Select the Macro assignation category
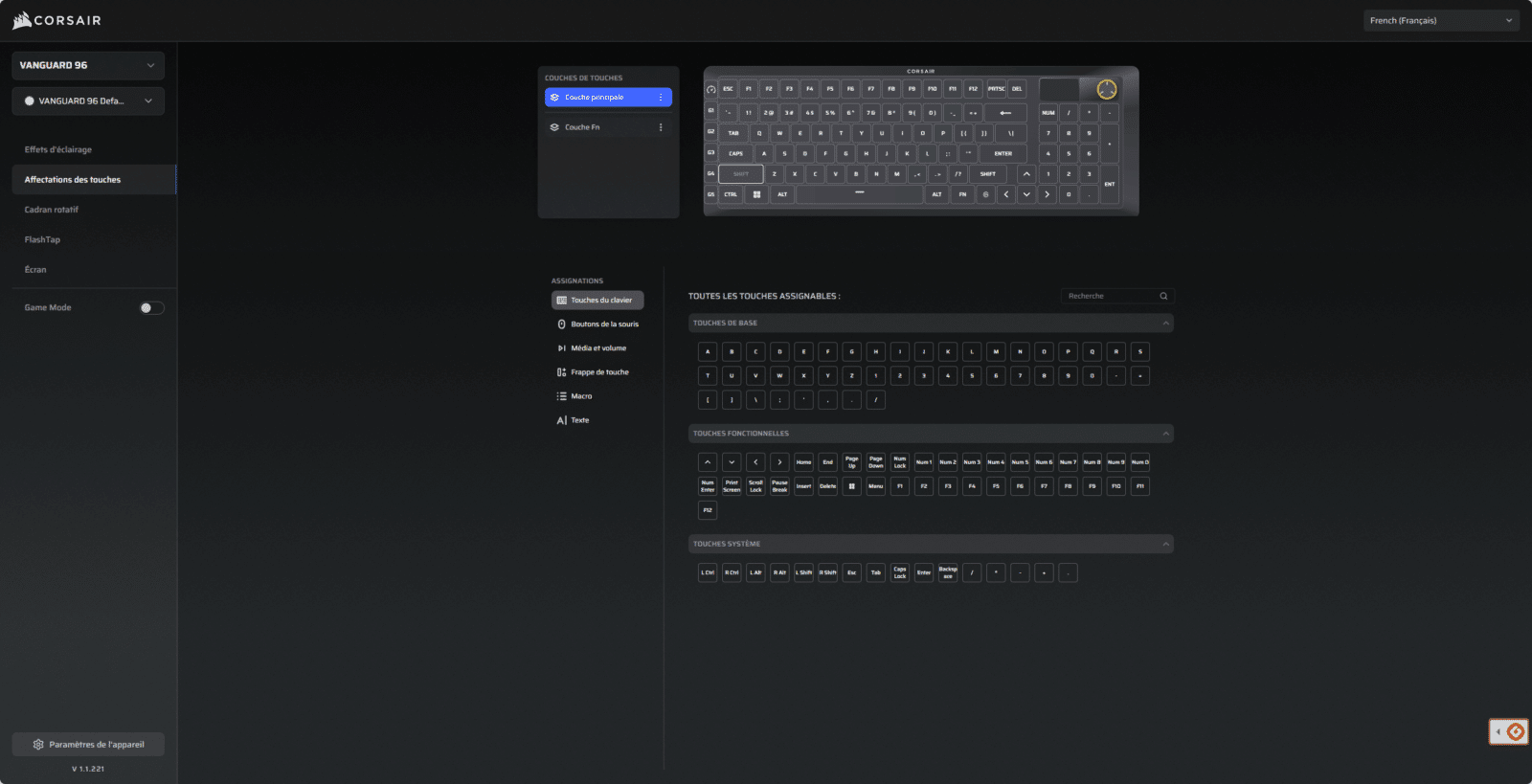 click(581, 396)
